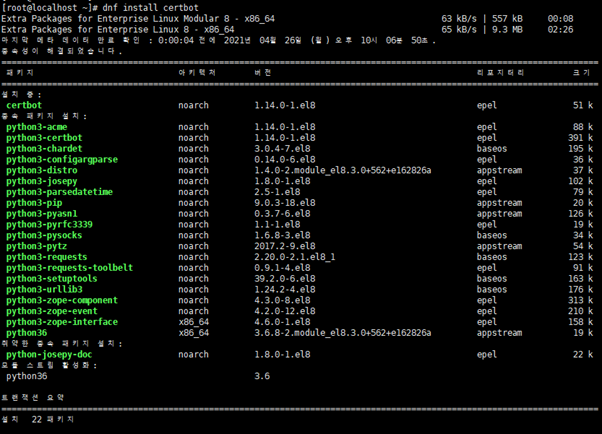Select the 'python3-setuptools' package name

pos(51,278)
